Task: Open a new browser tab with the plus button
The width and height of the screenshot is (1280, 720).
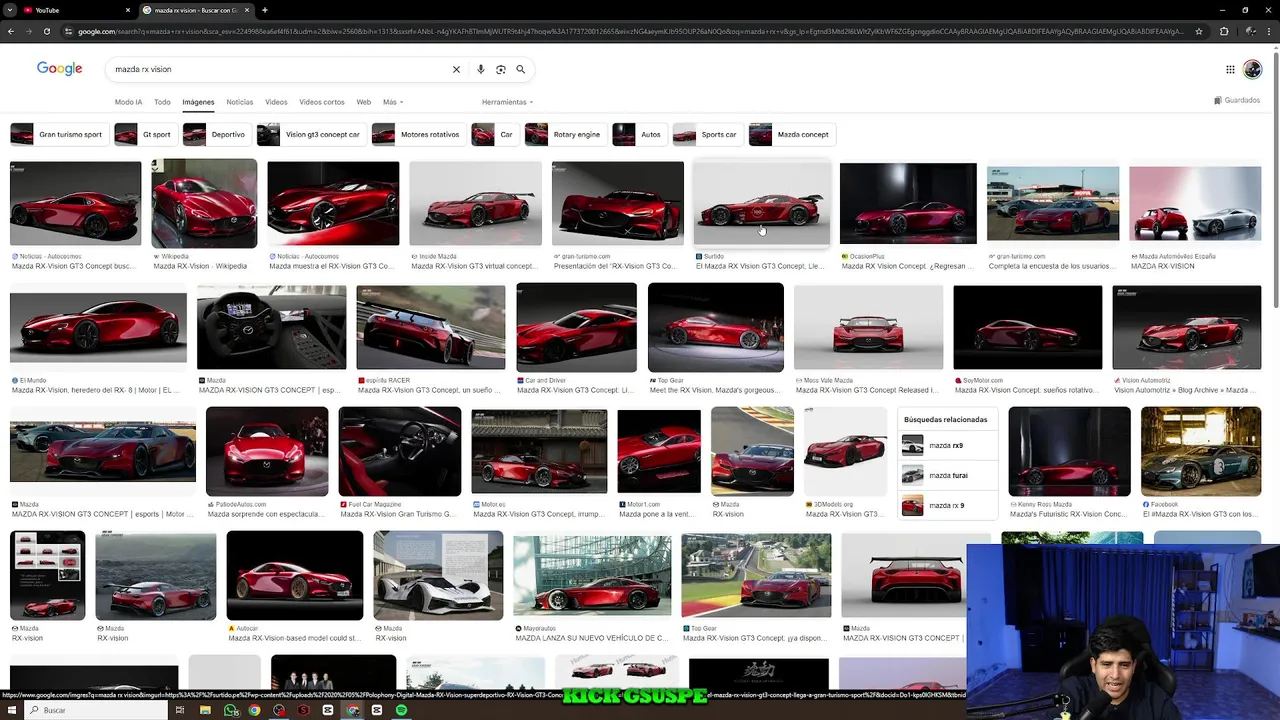Action: (x=264, y=10)
